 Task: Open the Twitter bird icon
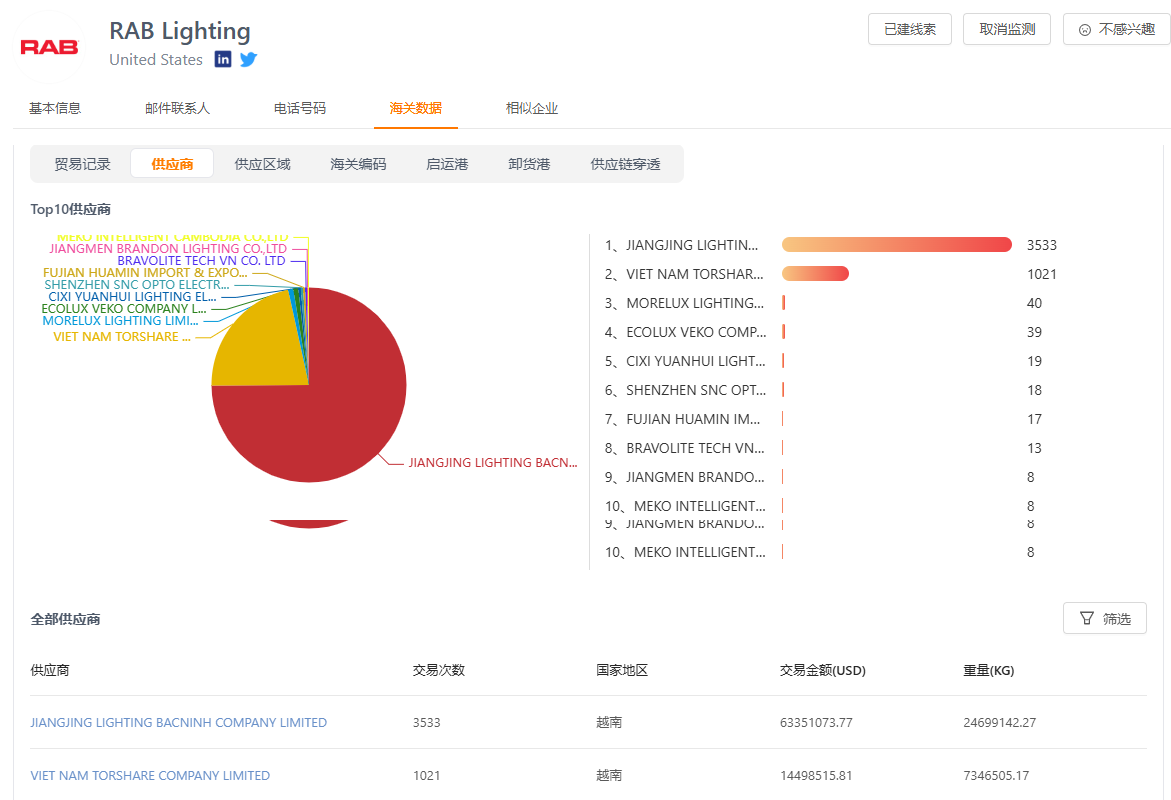pyautogui.click(x=249, y=59)
